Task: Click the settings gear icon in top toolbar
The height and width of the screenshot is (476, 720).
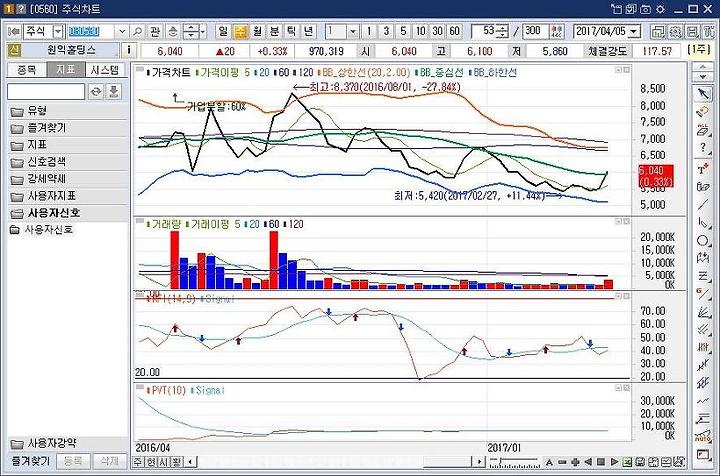Action: click(675, 31)
